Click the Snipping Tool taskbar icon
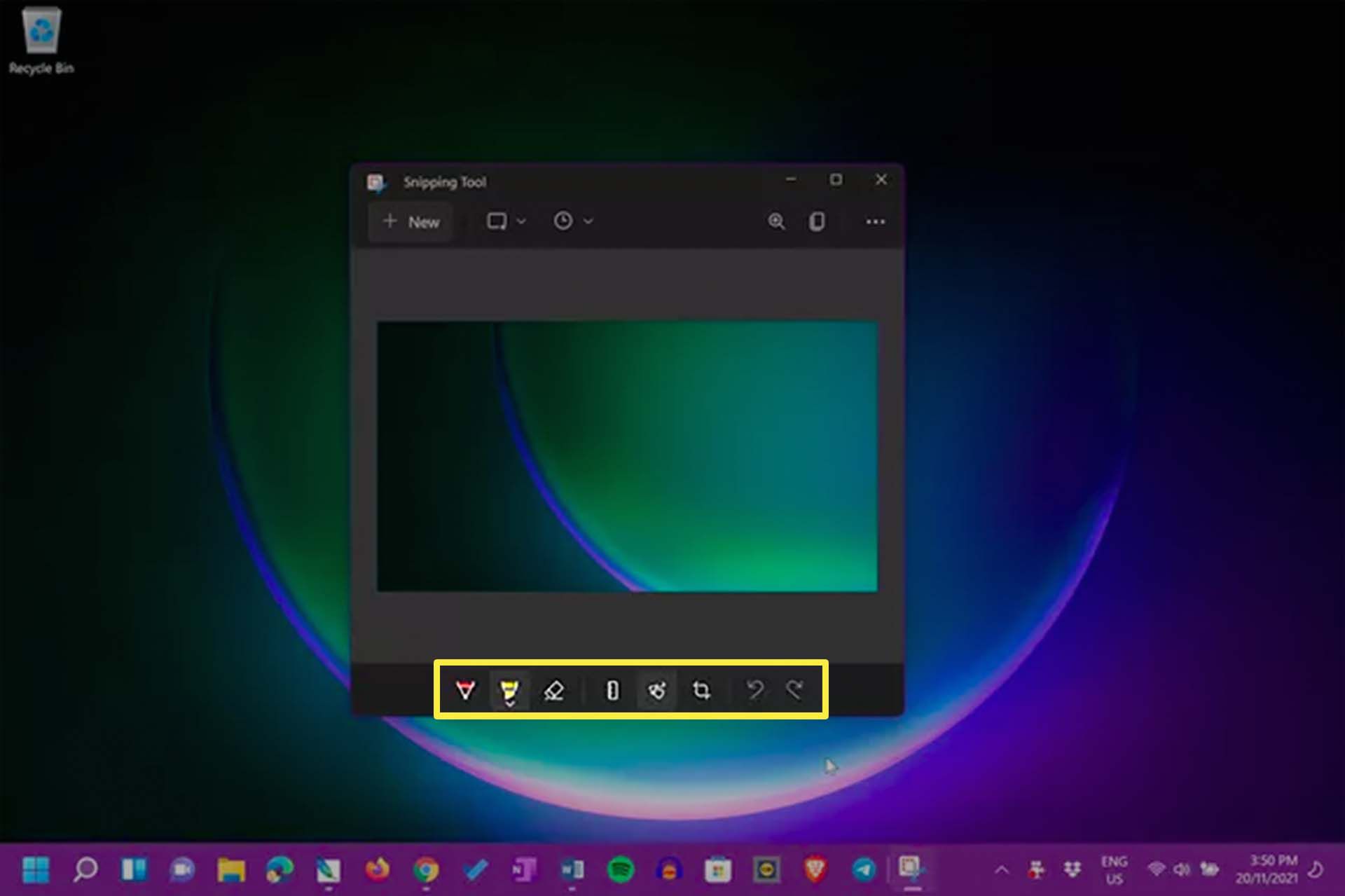The image size is (1345, 896). [x=911, y=869]
